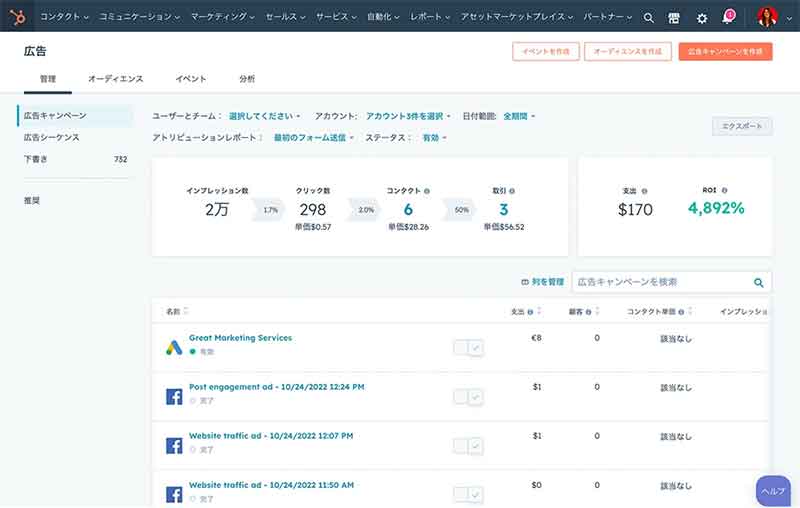
Task: Open the ステータス 有効 dropdown
Action: [x=434, y=138]
